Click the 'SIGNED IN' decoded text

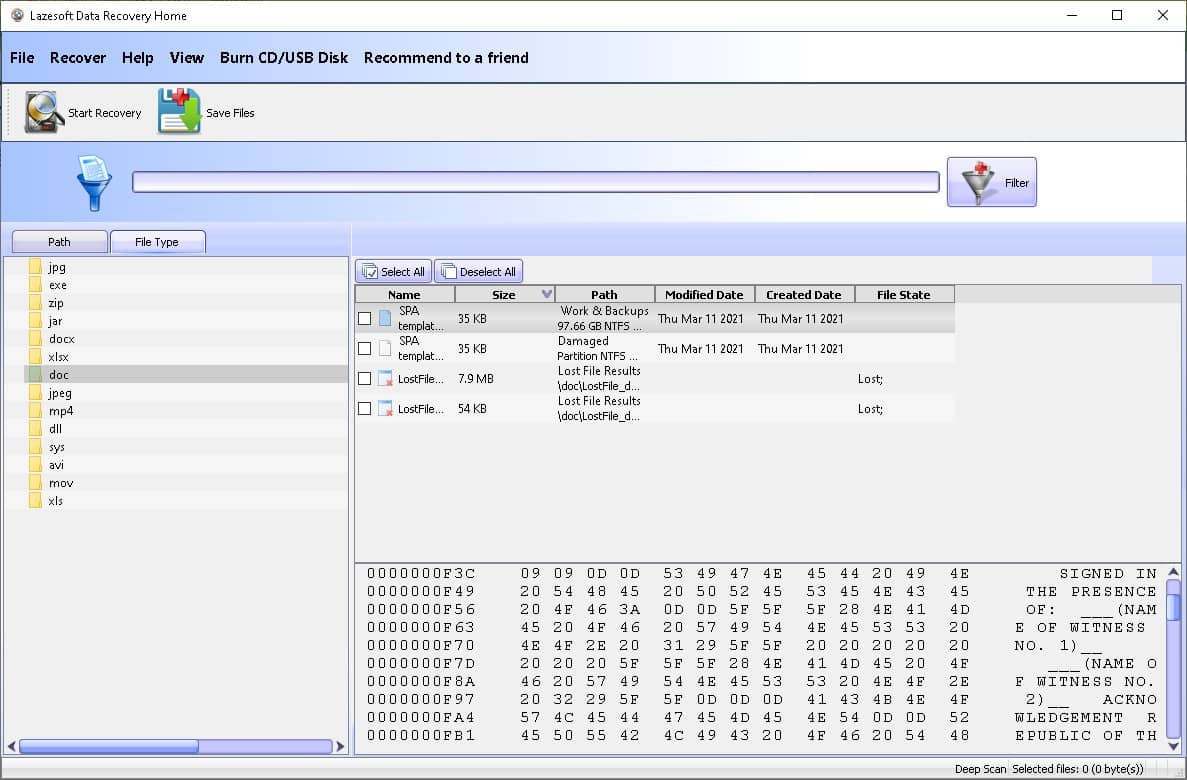[x=1108, y=573]
